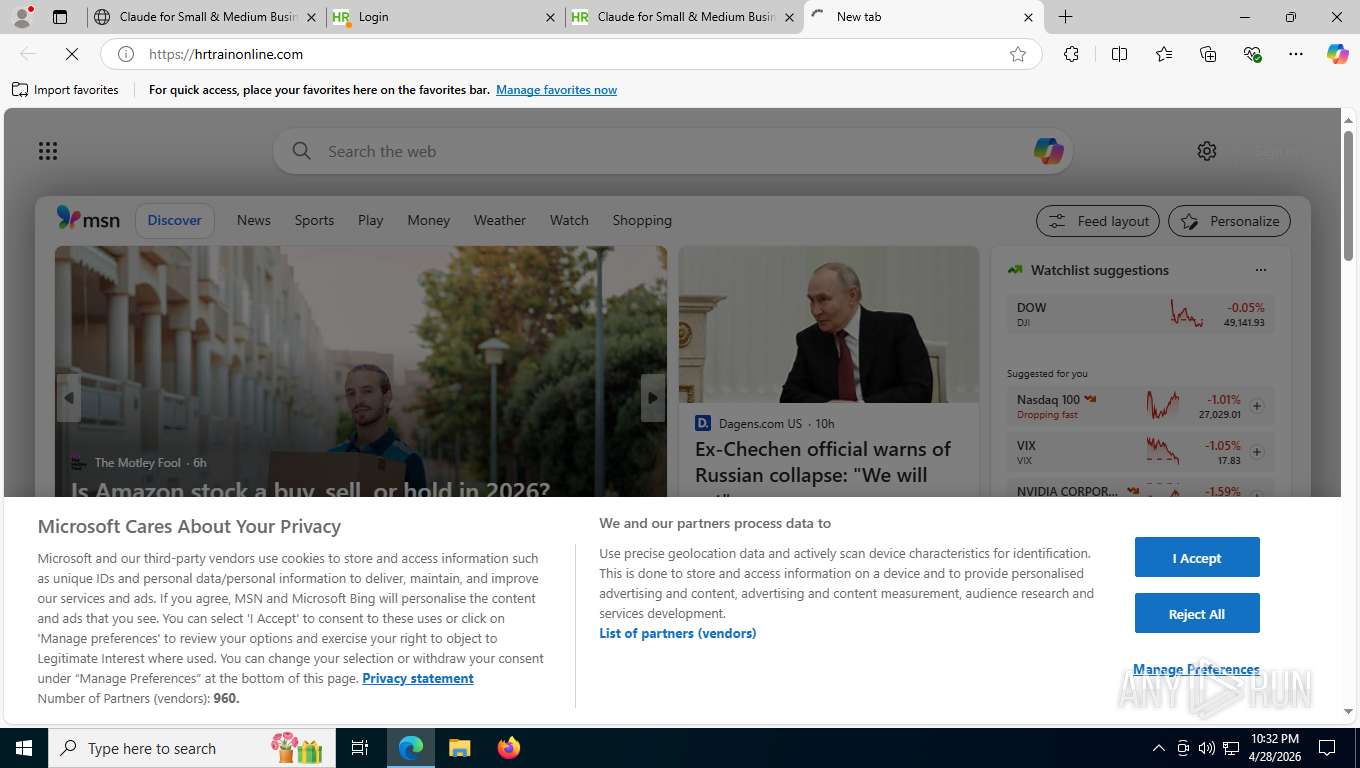The height and width of the screenshot is (768, 1360).
Task: Open Favorites hub icon
Action: 1164,54
